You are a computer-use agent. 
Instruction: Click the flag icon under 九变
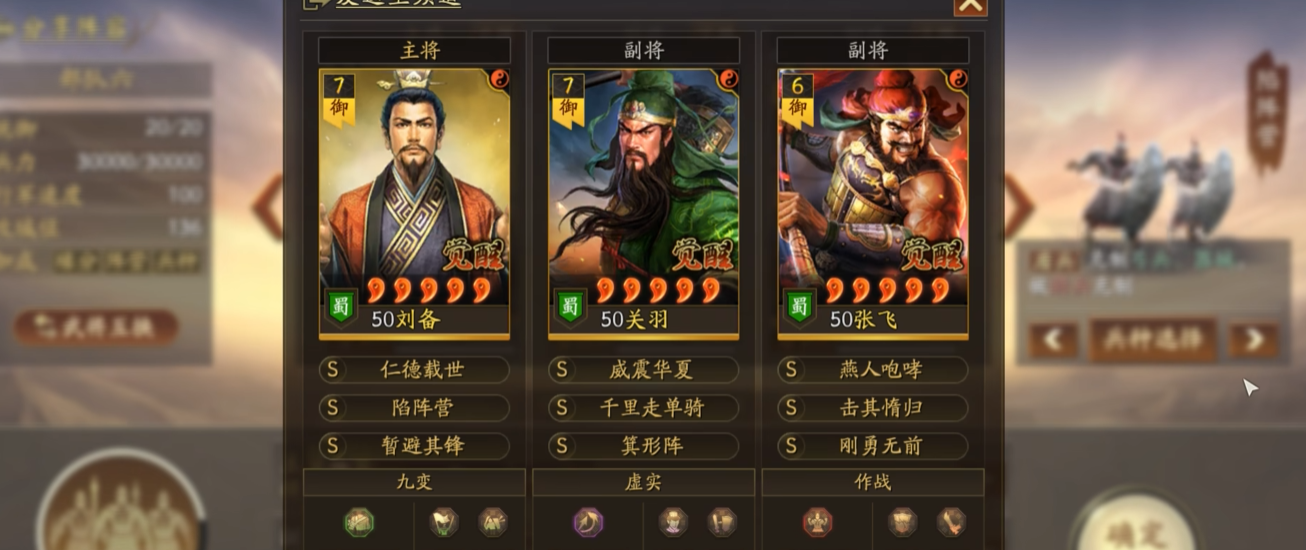(x=443, y=521)
